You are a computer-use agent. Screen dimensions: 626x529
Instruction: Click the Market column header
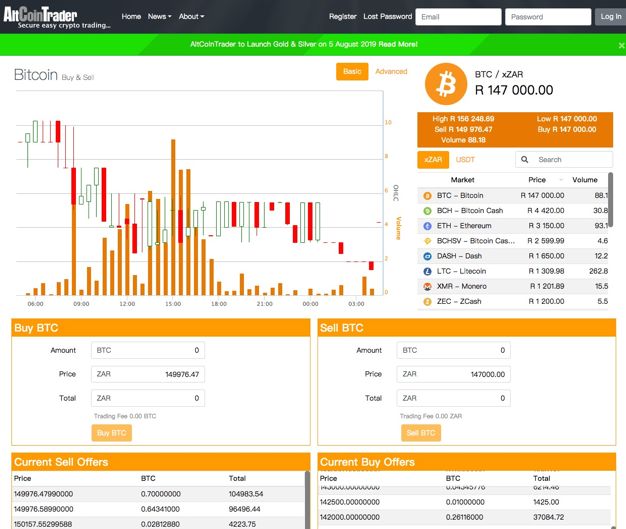462,180
